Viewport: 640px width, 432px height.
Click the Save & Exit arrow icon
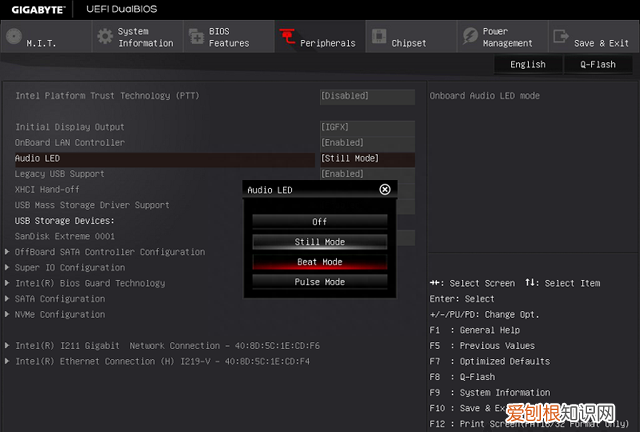[560, 37]
